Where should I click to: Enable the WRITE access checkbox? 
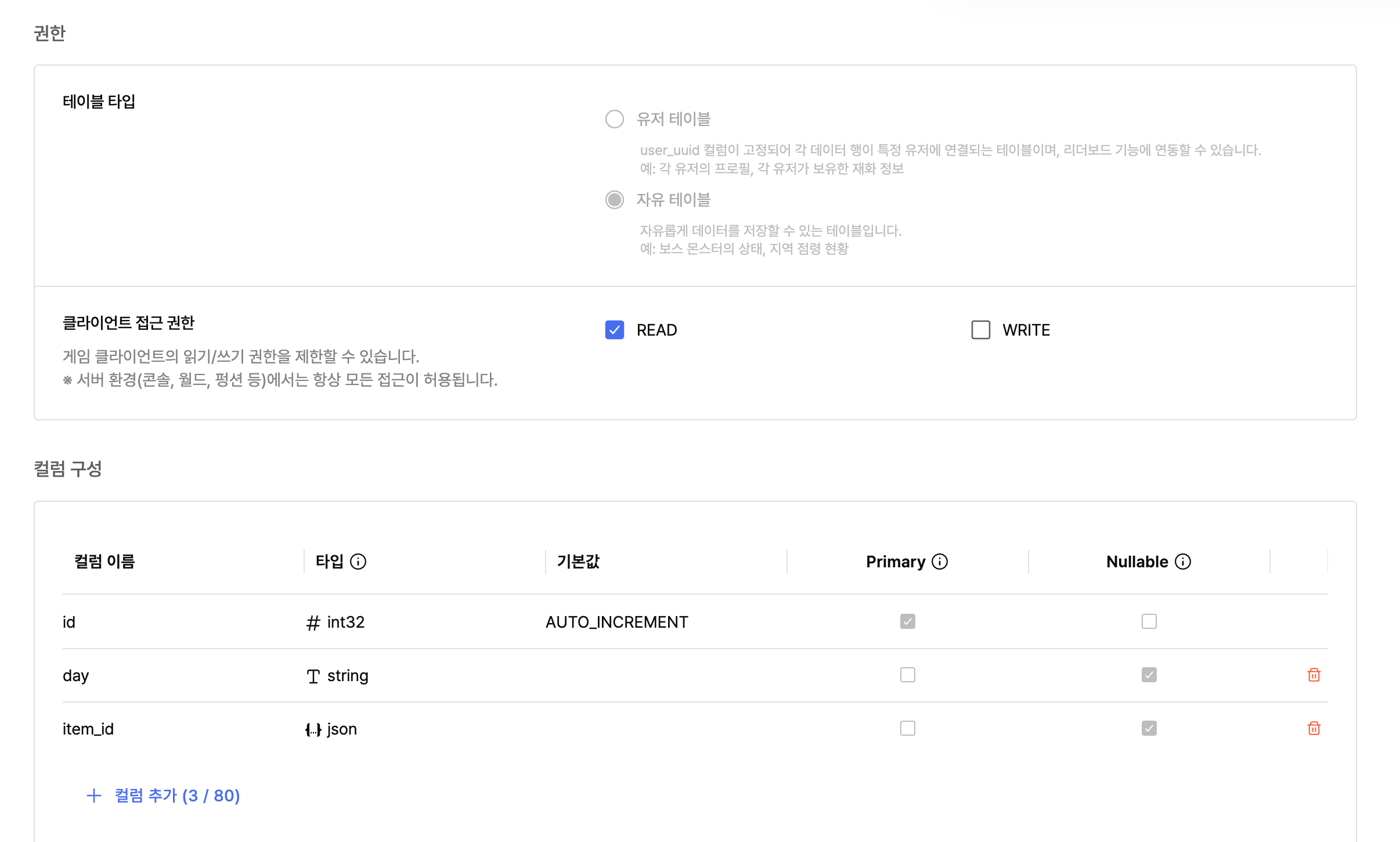point(981,330)
